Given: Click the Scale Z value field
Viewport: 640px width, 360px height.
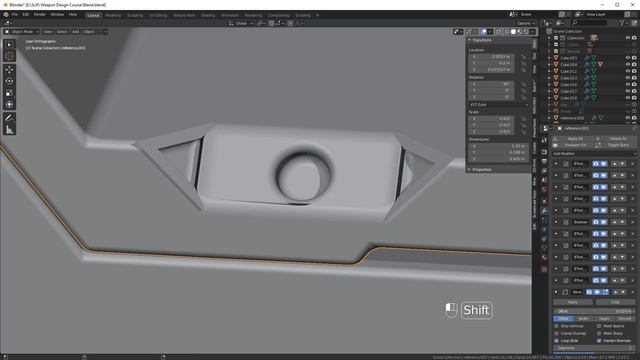Looking at the screenshot, I should [491, 132].
